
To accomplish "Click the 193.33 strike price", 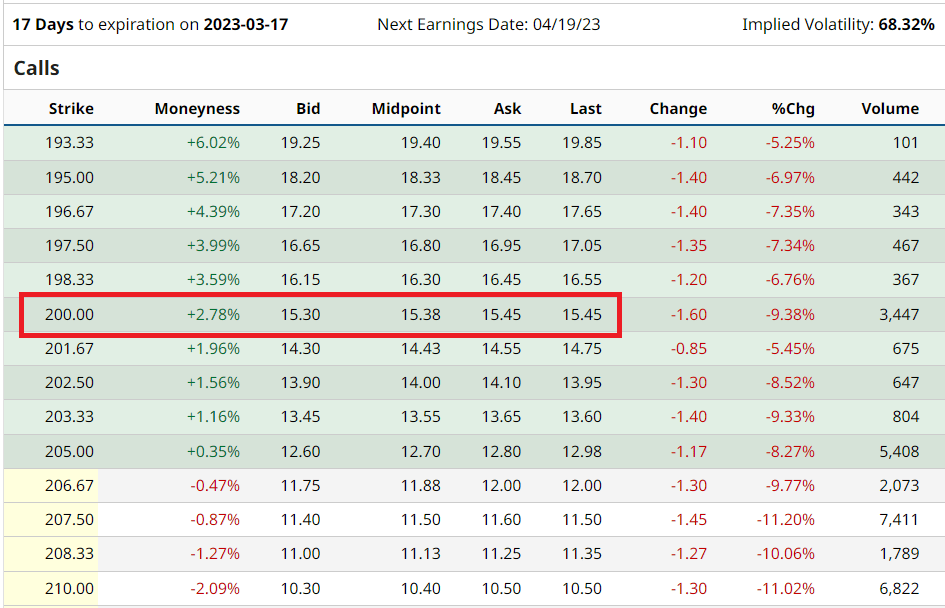I will point(70,143).
